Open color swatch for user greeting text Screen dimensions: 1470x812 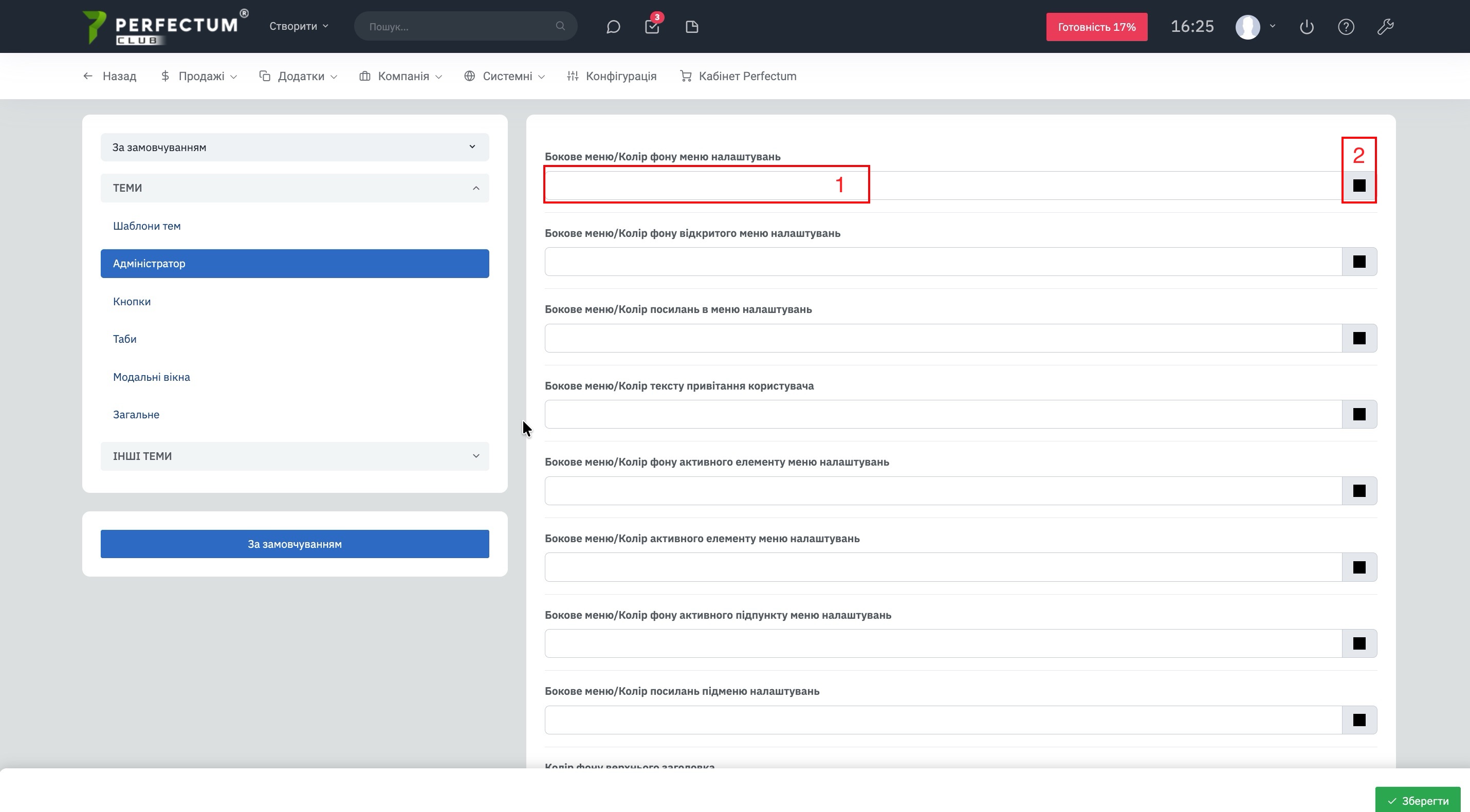click(x=1359, y=414)
